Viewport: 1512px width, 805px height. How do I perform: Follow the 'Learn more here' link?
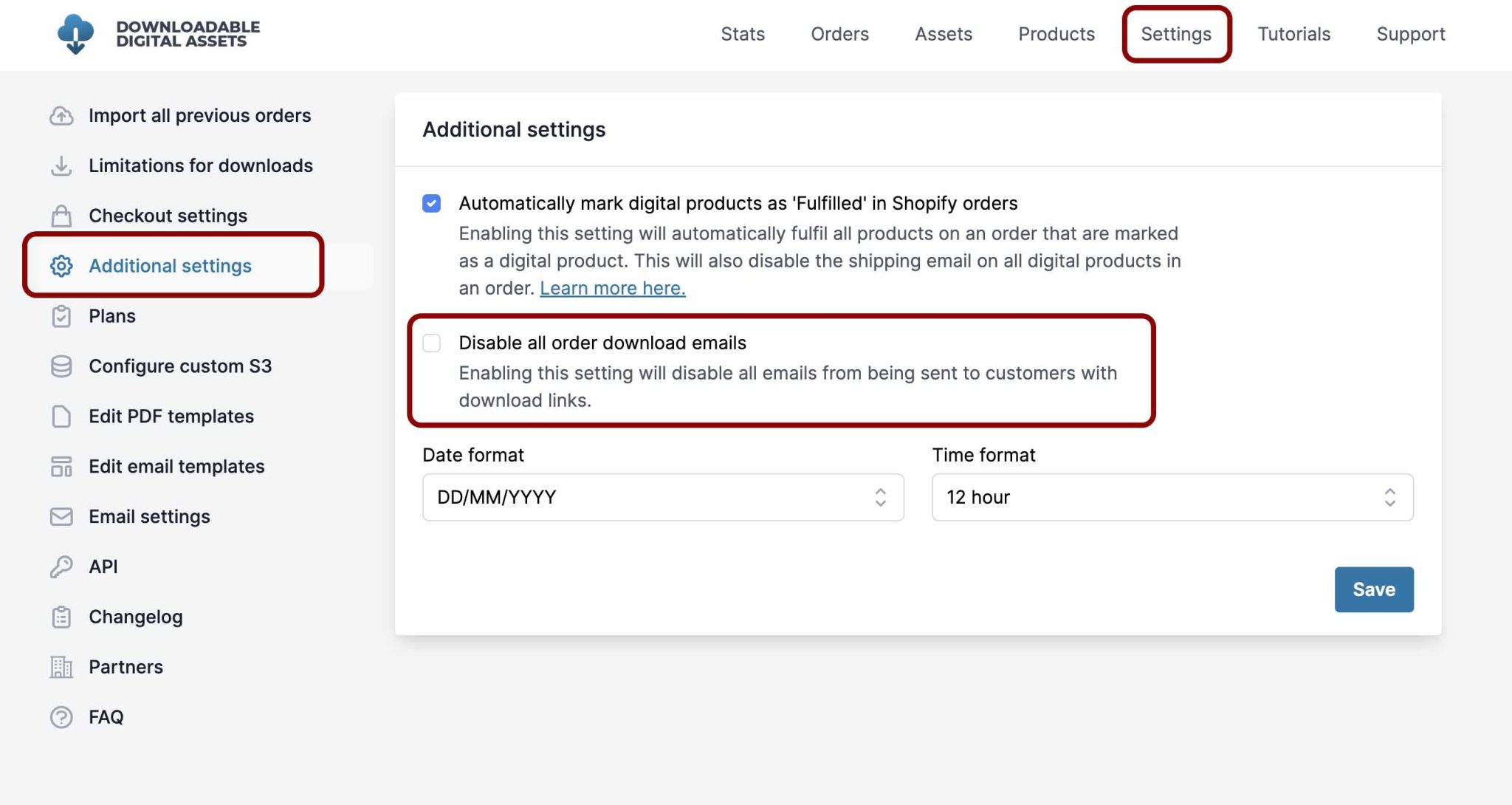(613, 288)
